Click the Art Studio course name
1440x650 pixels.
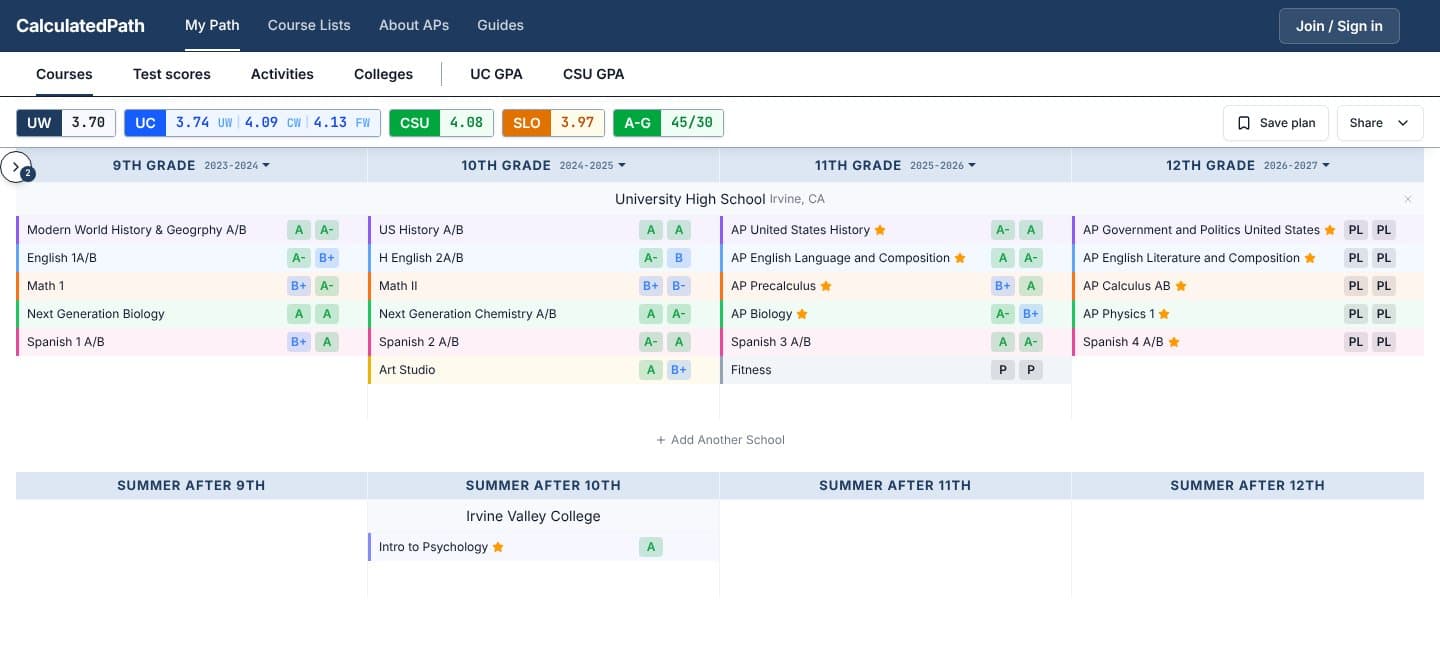coord(407,370)
